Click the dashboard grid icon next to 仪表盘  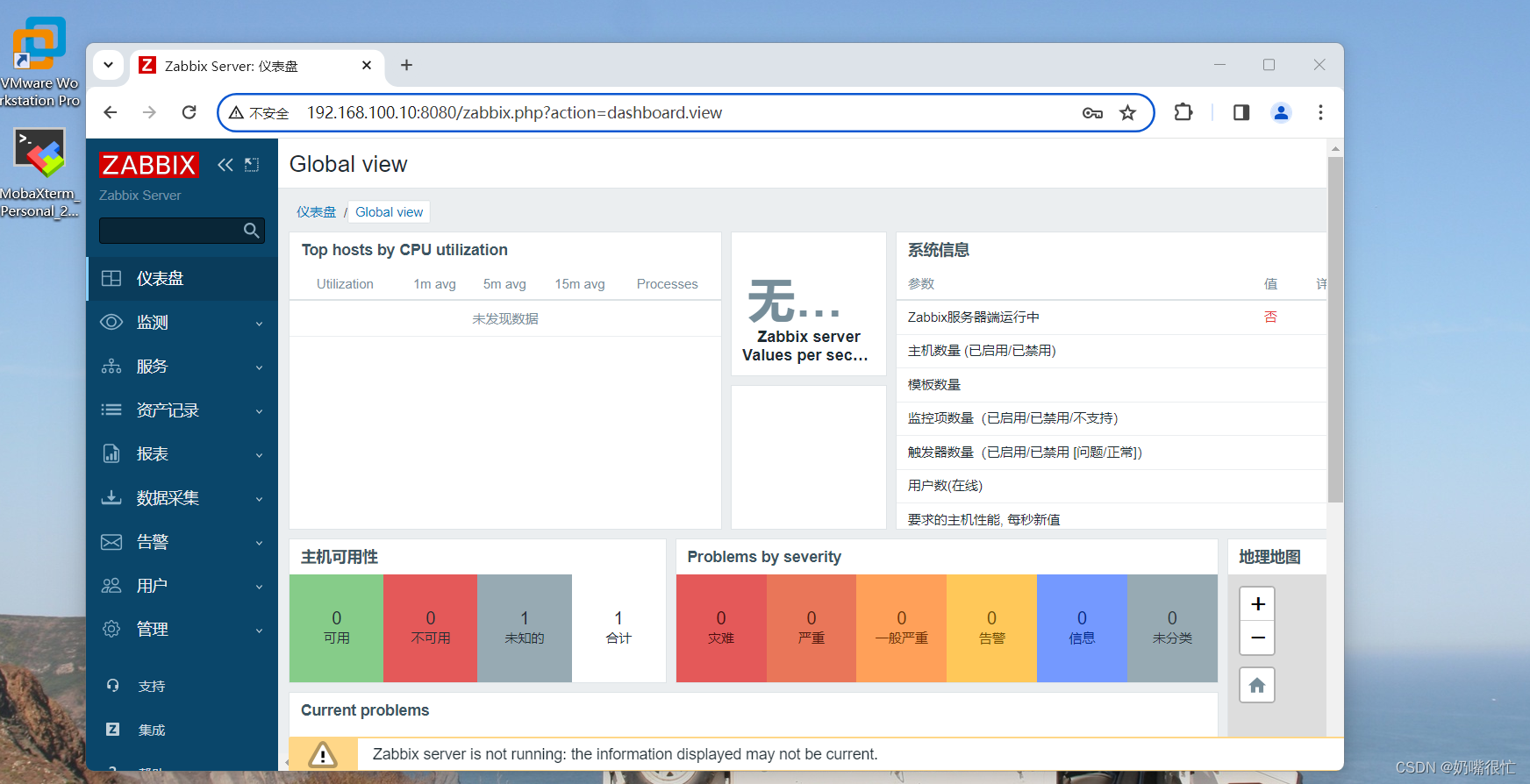[x=111, y=279]
